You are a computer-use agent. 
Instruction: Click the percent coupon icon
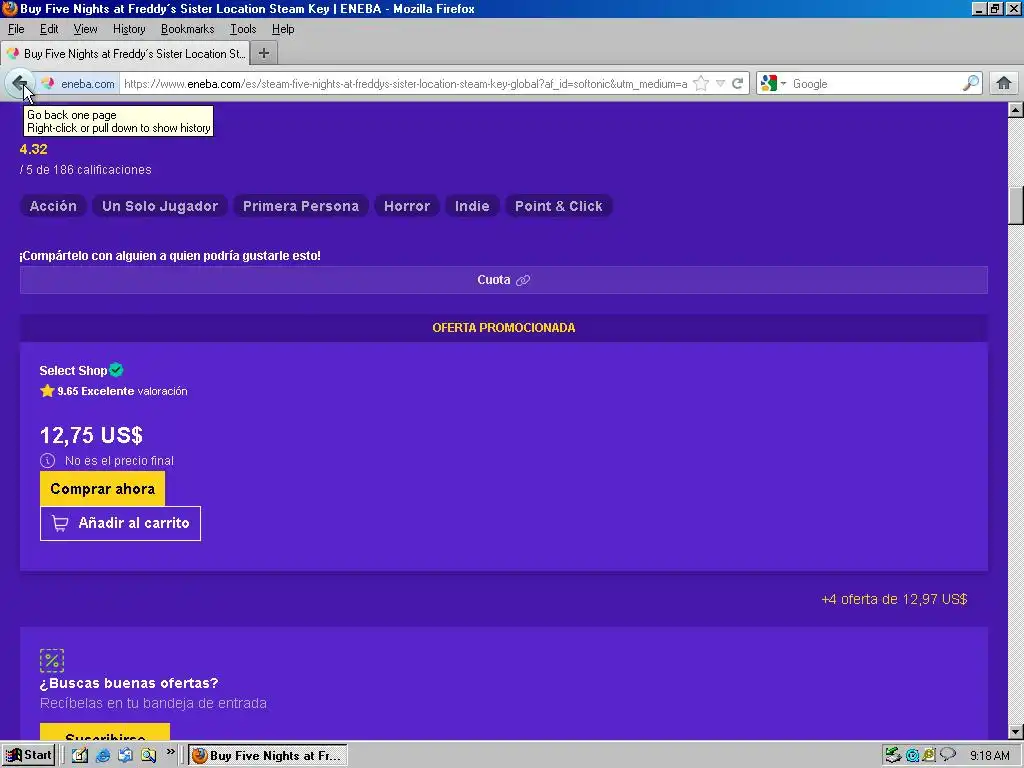[x=52, y=660]
